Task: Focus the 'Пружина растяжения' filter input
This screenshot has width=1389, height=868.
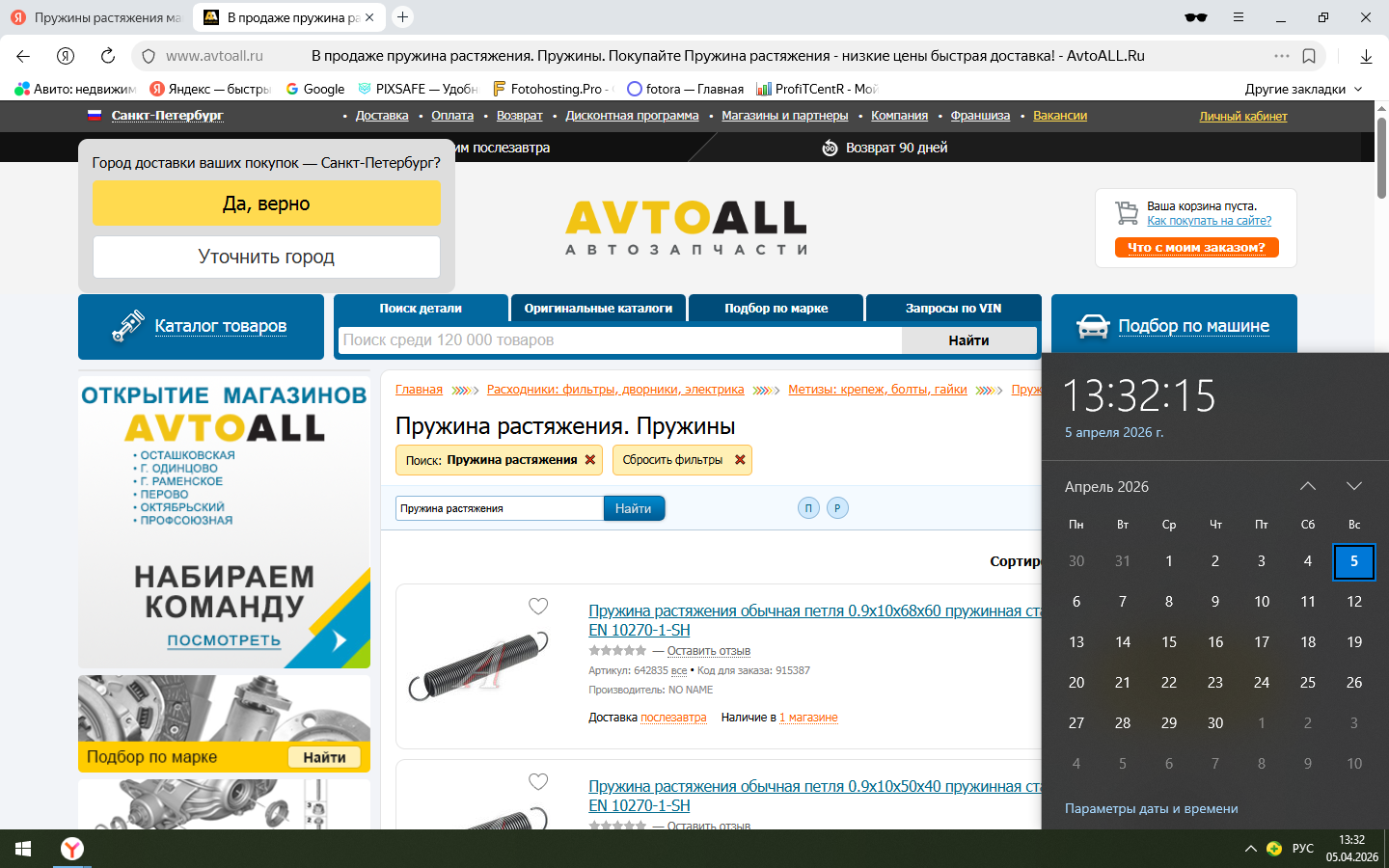Action: (500, 508)
